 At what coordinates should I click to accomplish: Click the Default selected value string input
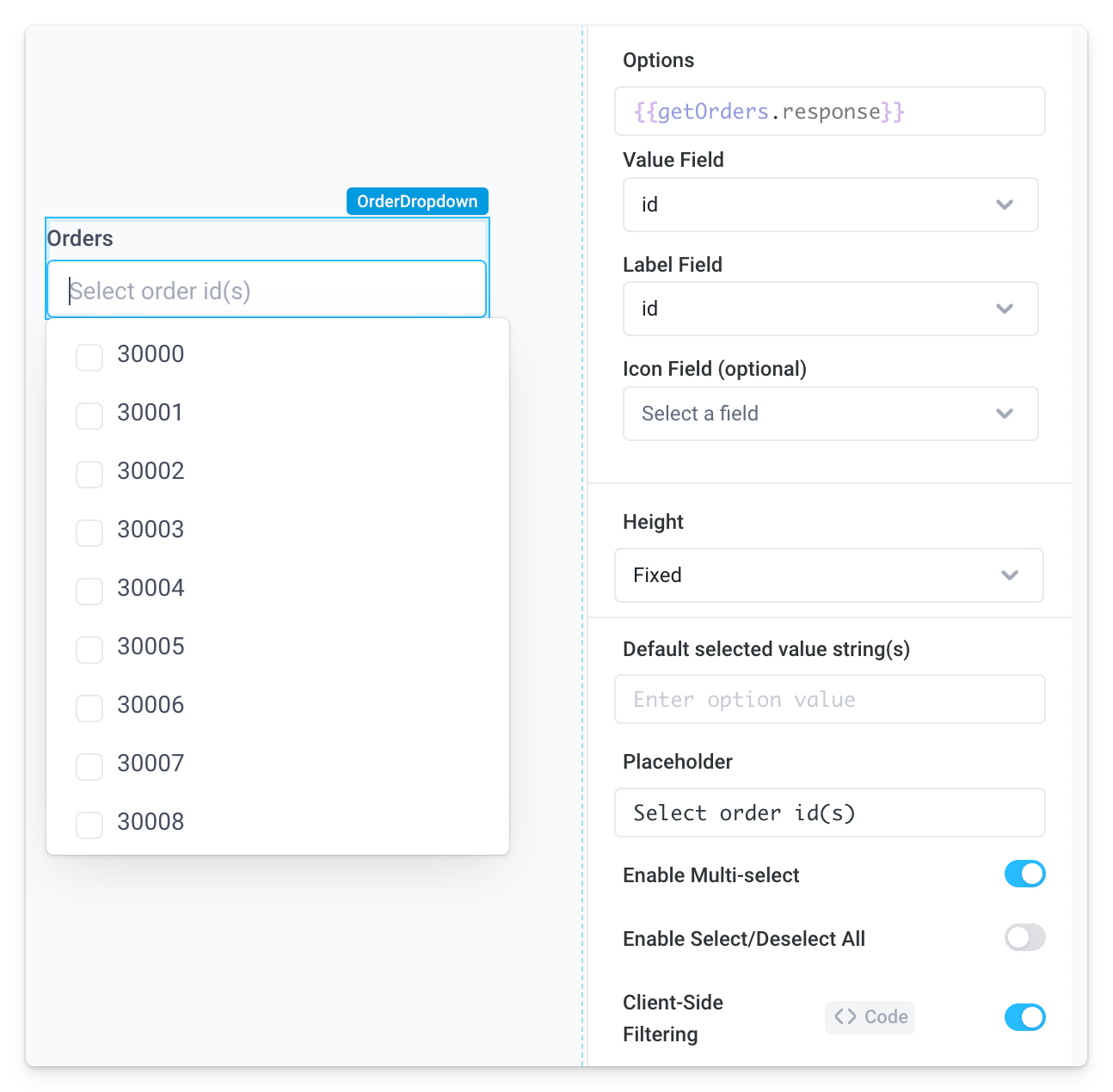pyautogui.click(x=829, y=699)
